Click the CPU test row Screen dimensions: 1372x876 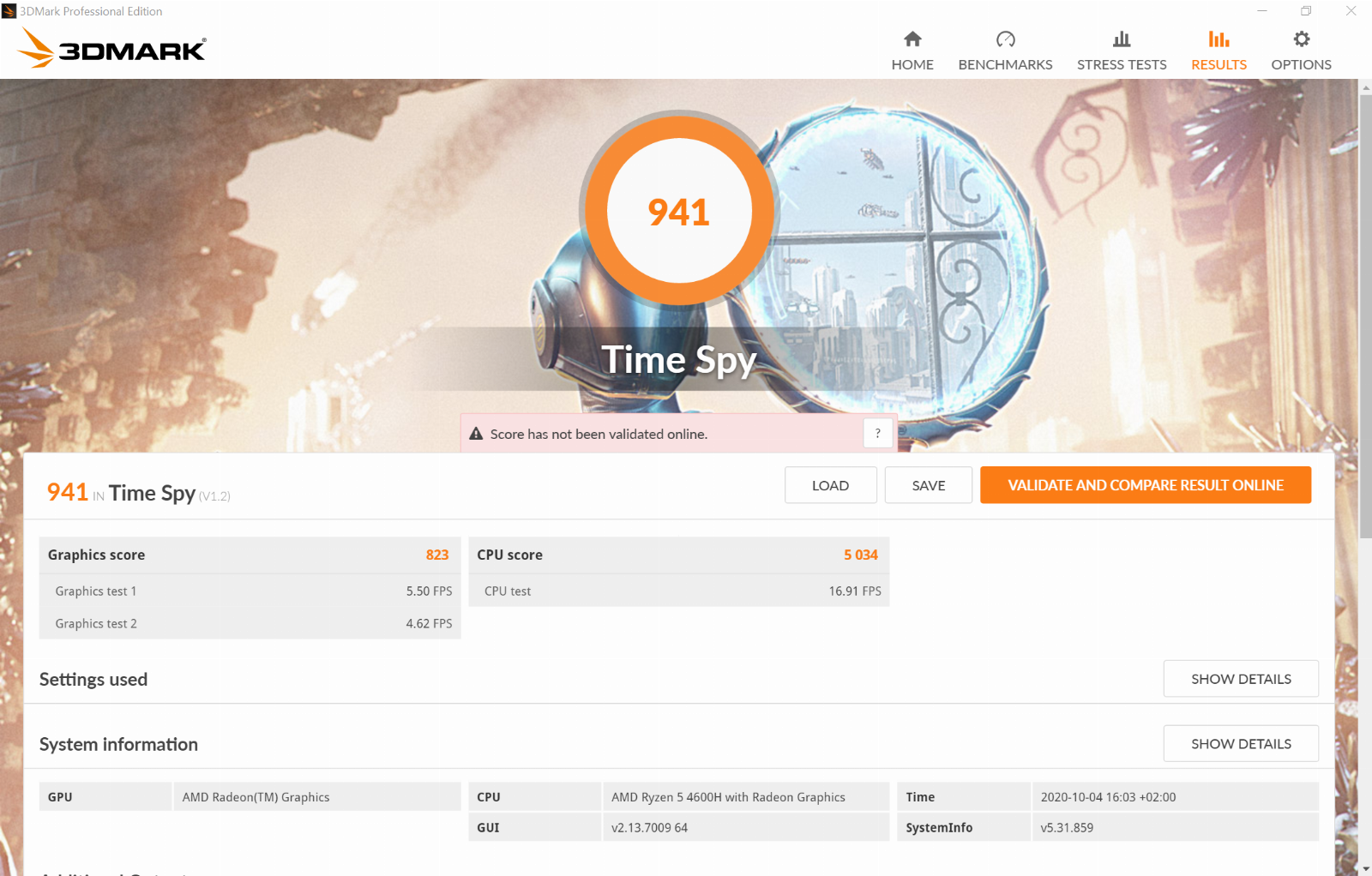tap(679, 591)
